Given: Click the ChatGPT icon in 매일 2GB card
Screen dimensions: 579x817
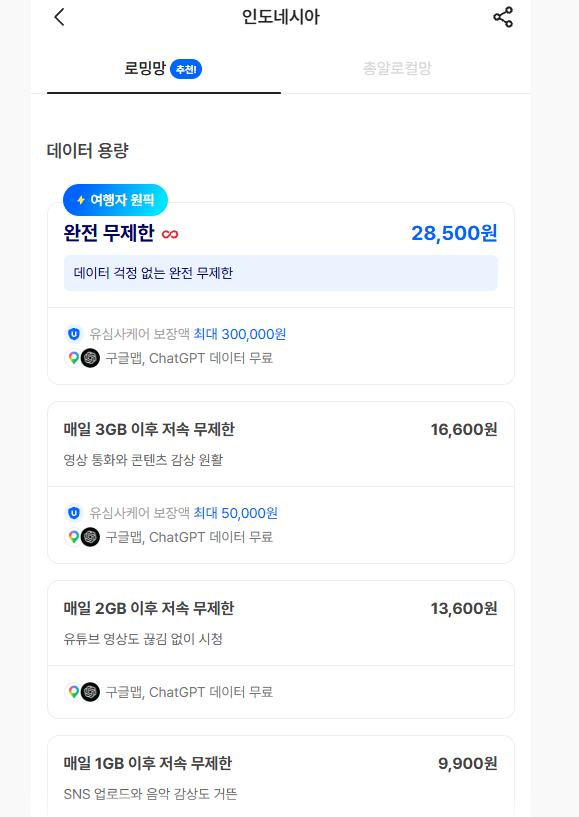Looking at the screenshot, I should click(91, 692).
